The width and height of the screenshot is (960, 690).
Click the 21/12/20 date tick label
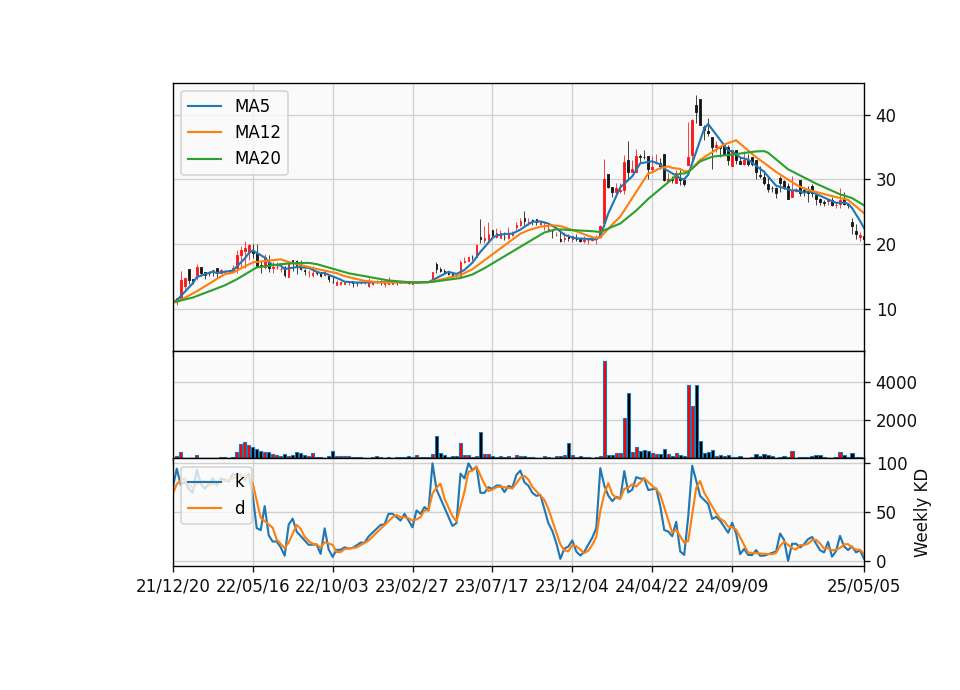(x=173, y=586)
